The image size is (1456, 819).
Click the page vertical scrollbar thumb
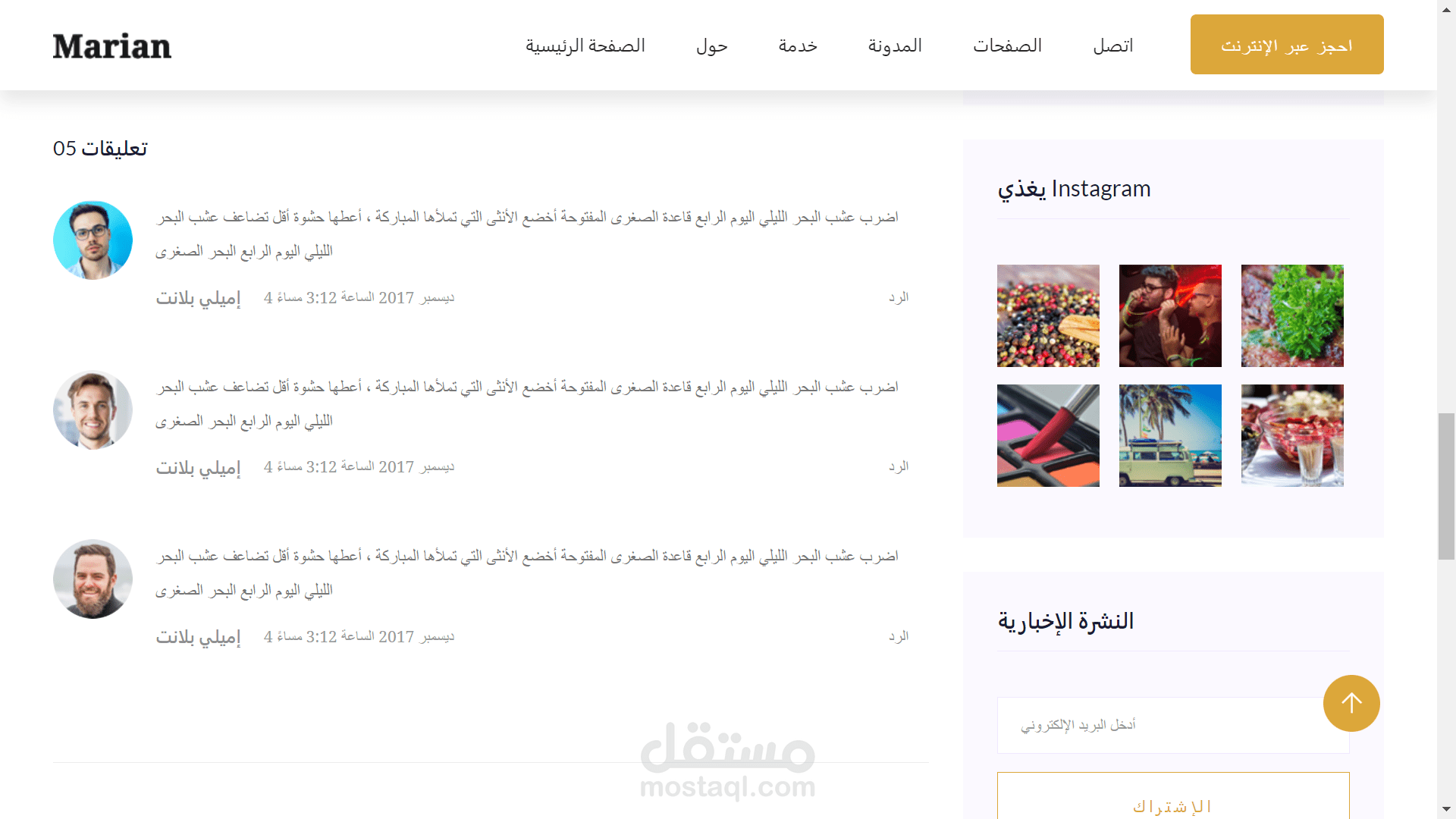point(1446,485)
